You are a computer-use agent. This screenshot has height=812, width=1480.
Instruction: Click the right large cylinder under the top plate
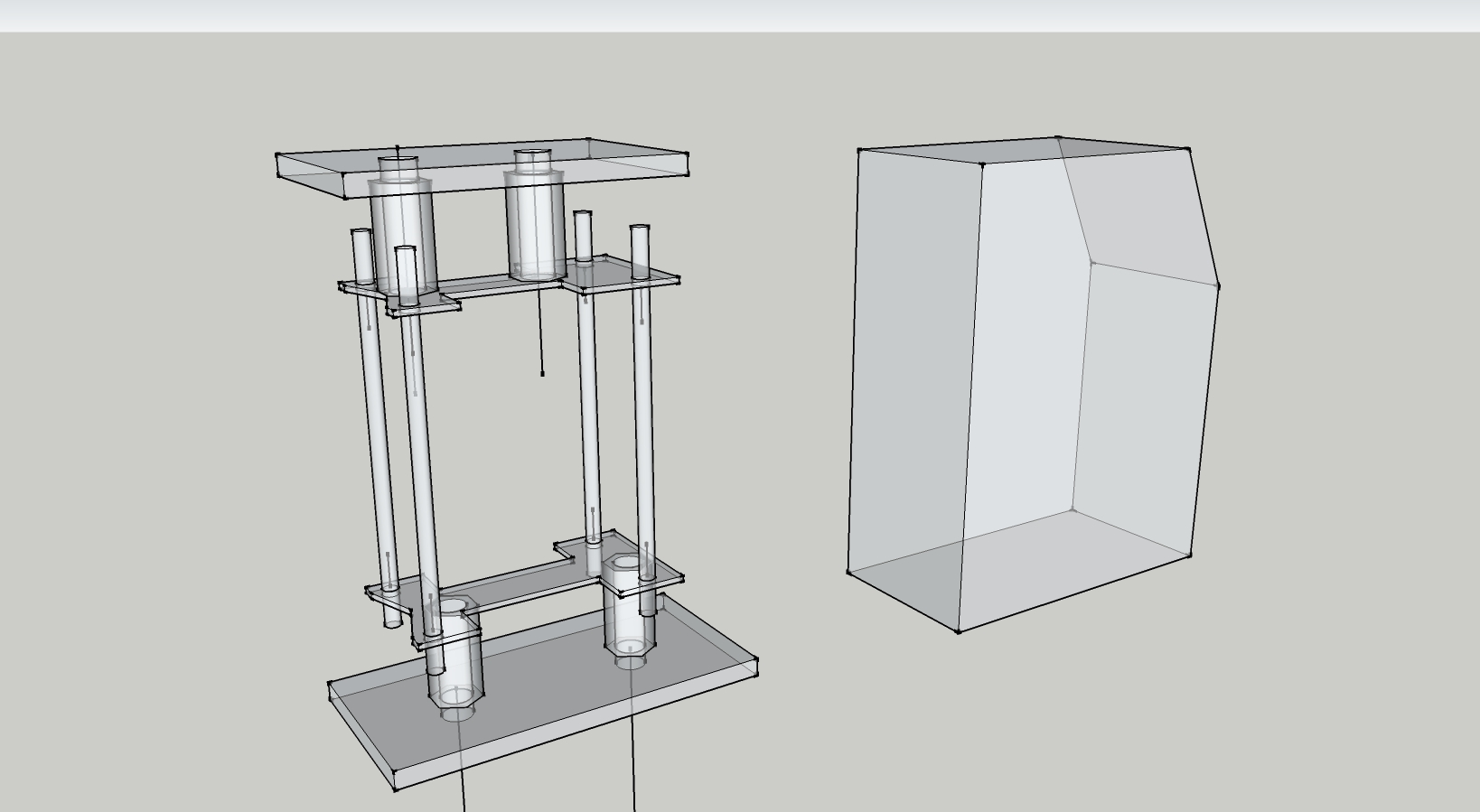[x=536, y=215]
